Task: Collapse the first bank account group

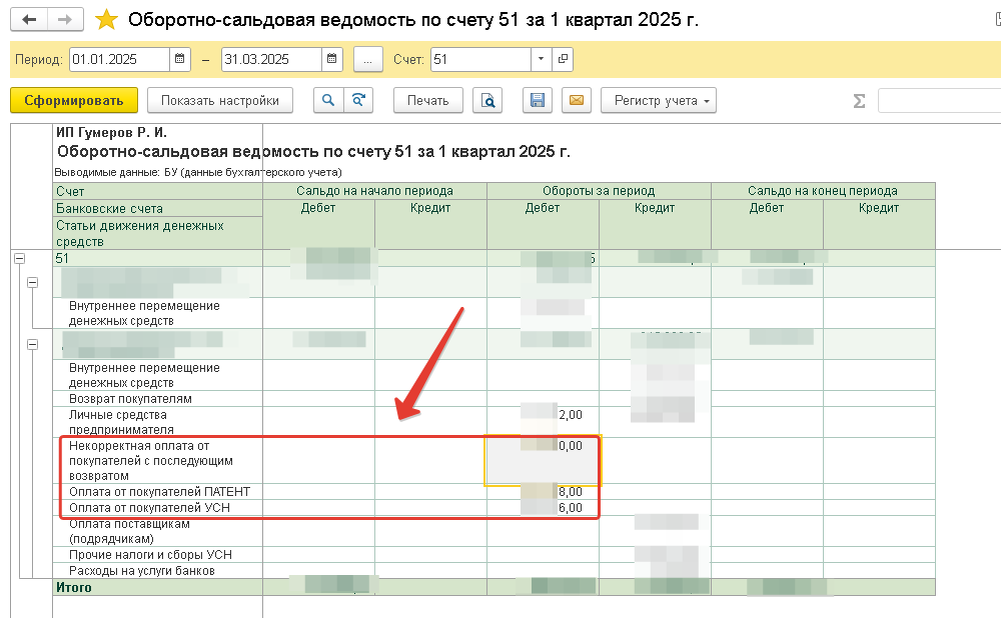Action: click(33, 282)
